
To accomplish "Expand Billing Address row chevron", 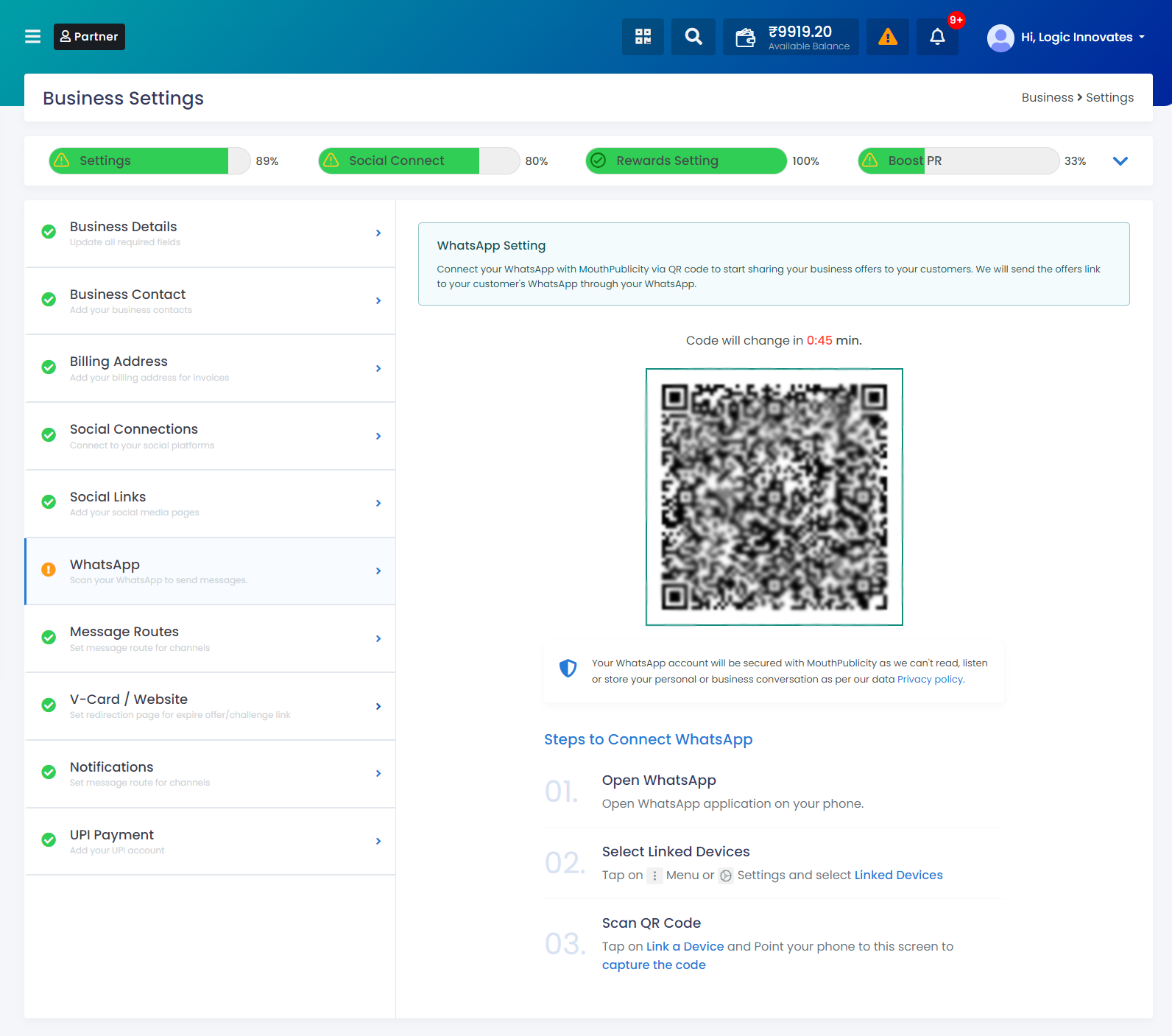I will click(x=378, y=369).
